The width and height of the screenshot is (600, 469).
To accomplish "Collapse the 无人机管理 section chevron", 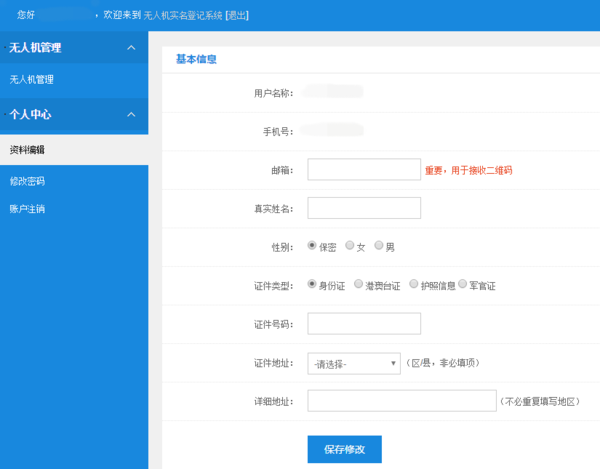I will 131,48.
